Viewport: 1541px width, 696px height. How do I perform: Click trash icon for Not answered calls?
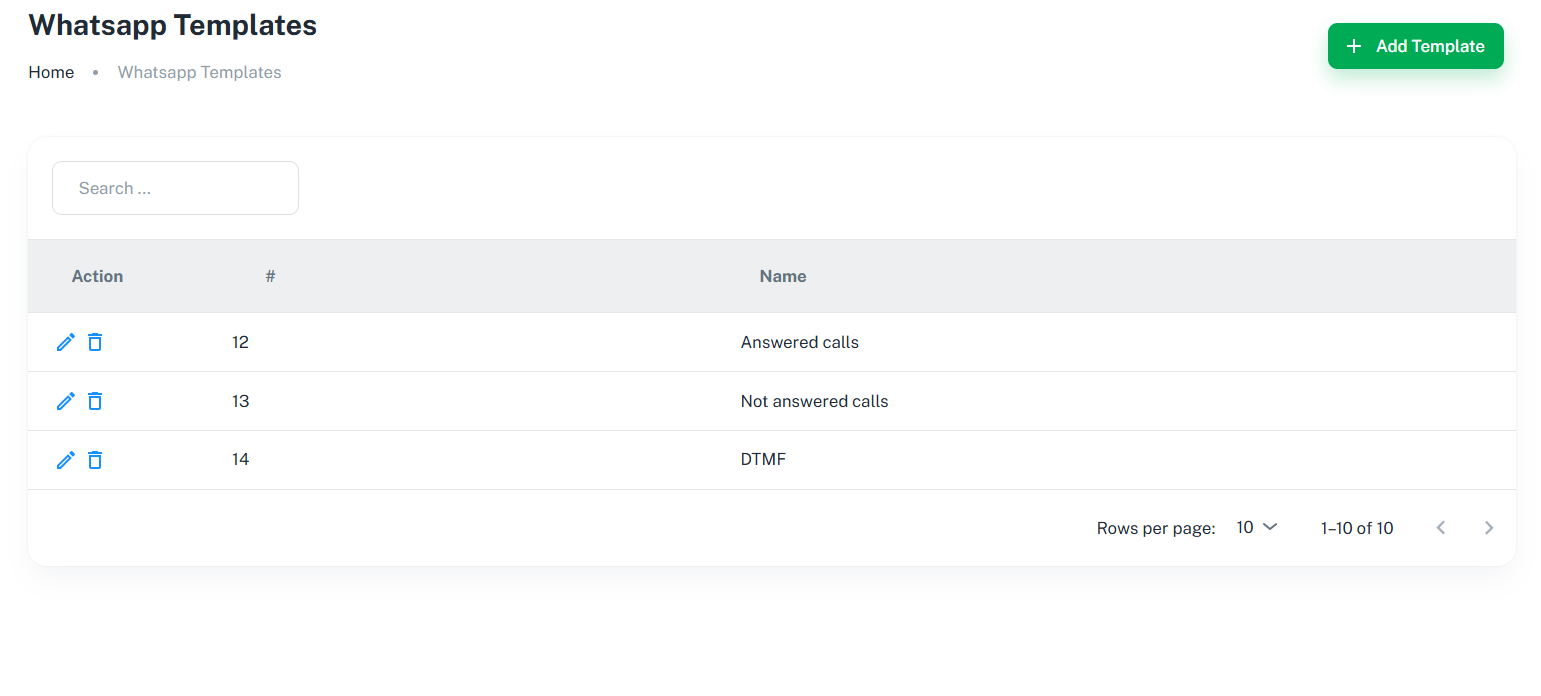click(95, 401)
